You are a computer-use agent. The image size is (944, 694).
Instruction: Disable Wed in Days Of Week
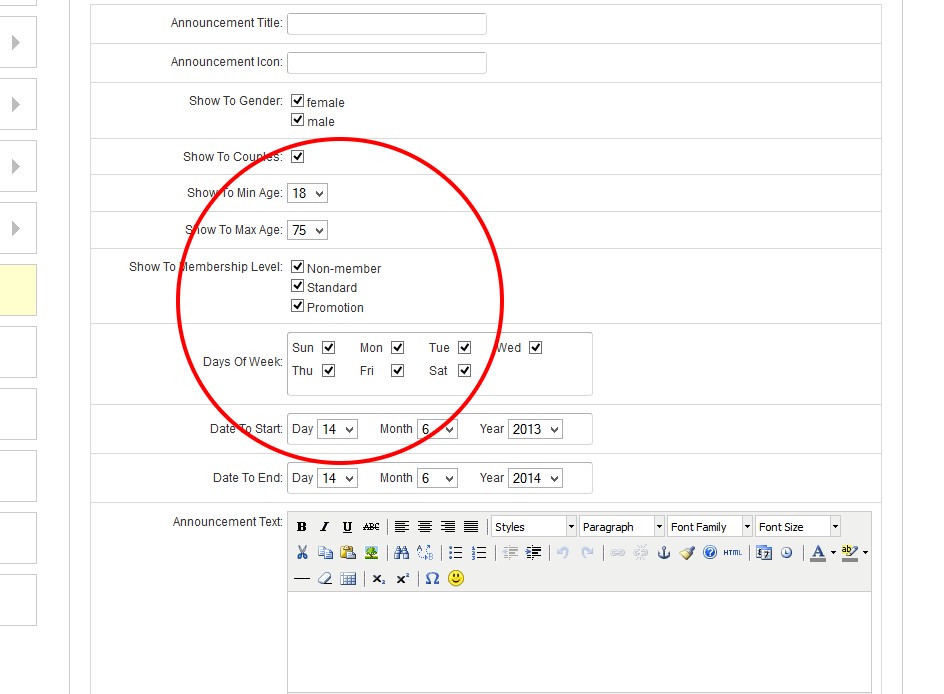point(535,348)
